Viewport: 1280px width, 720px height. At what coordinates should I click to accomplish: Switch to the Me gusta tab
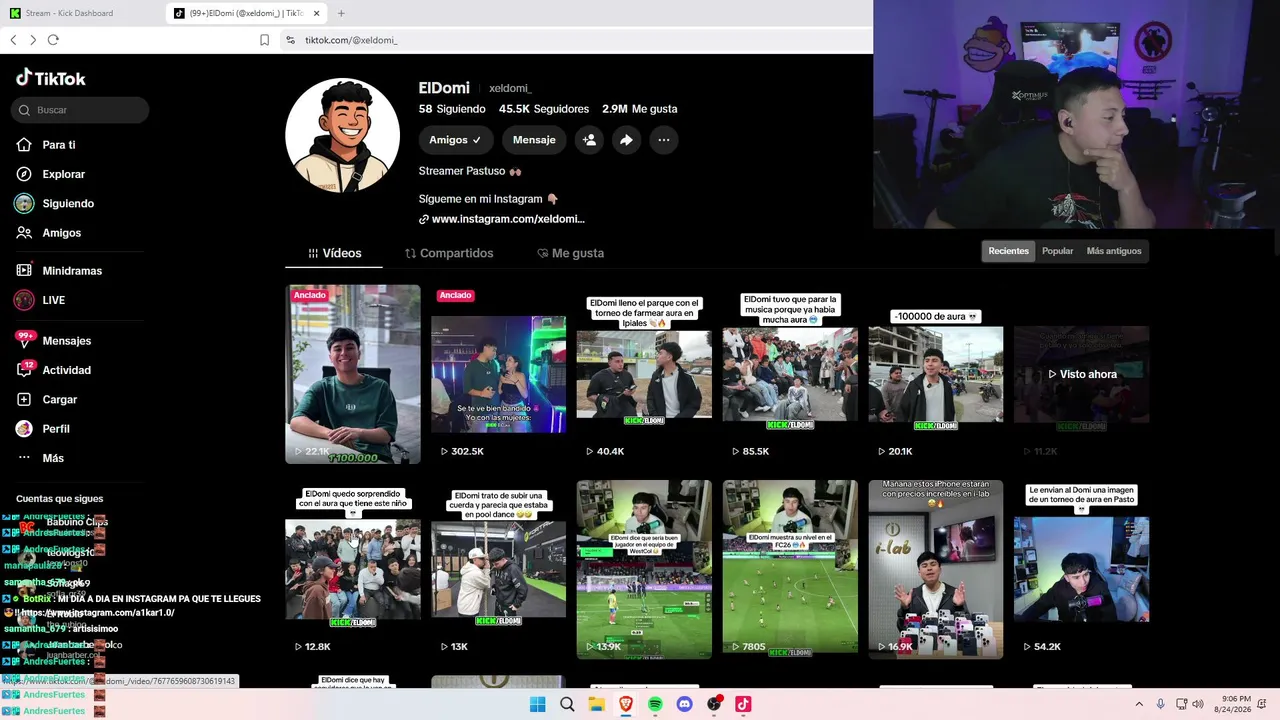pos(571,253)
